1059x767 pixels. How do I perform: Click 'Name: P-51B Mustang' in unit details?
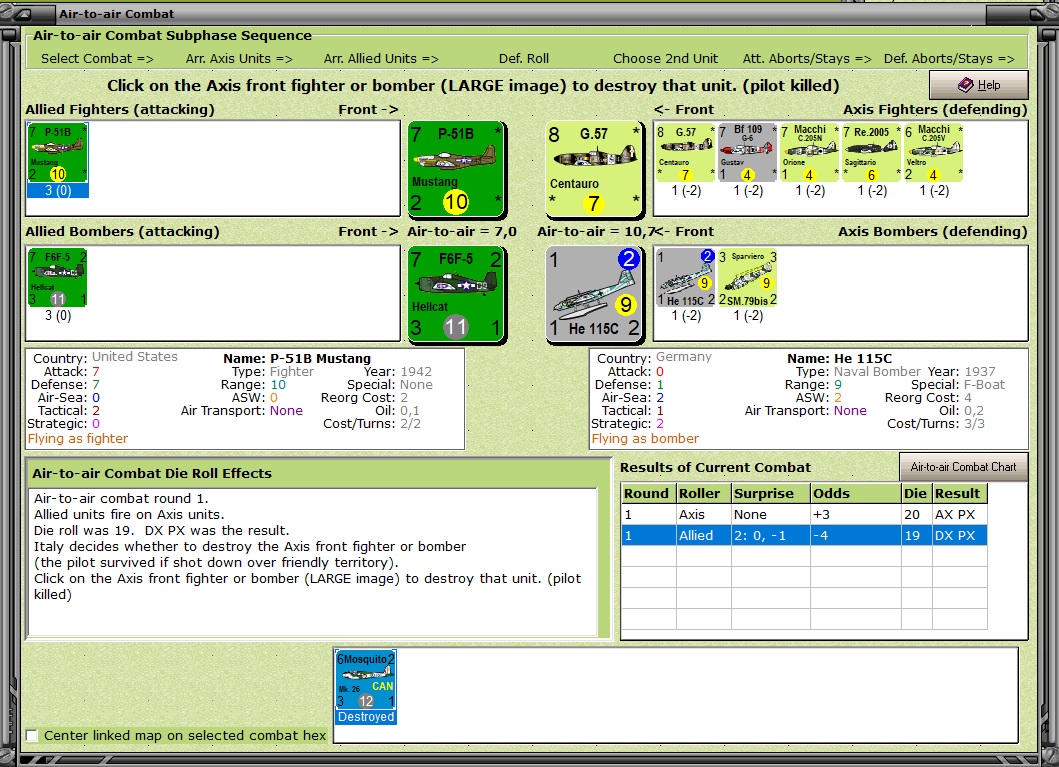[297, 359]
